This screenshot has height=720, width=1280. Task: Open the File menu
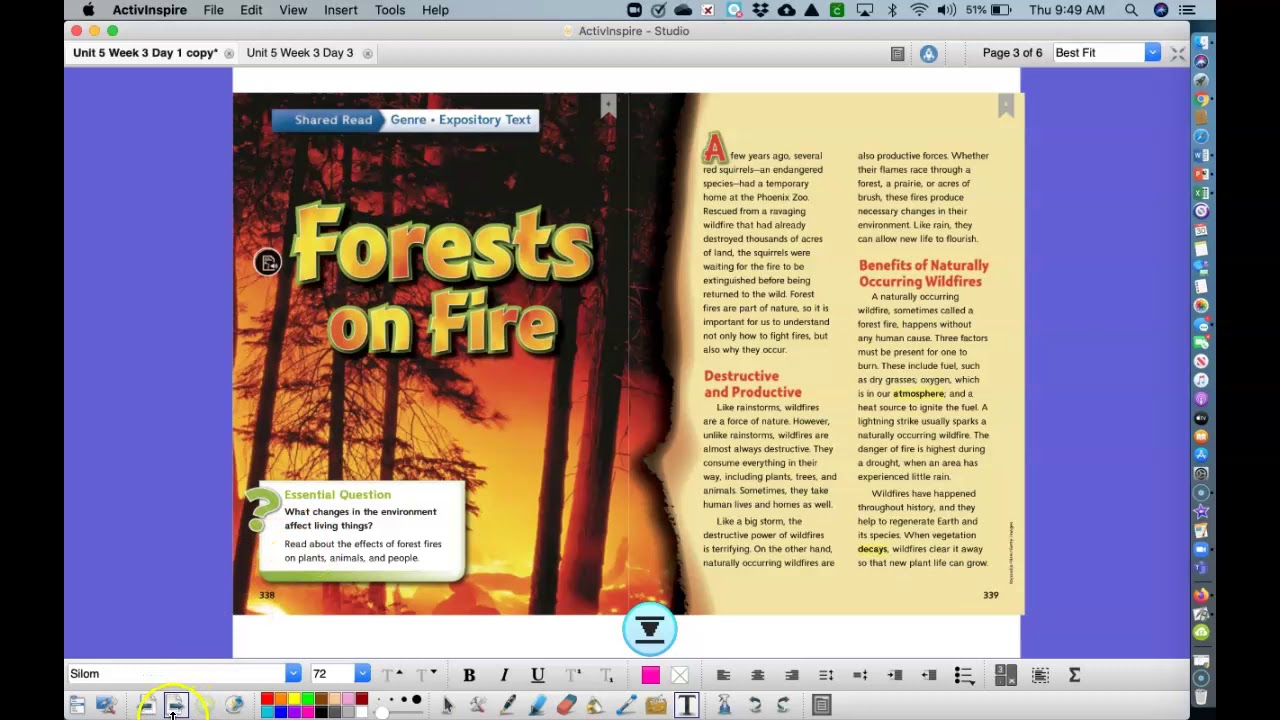tap(213, 10)
